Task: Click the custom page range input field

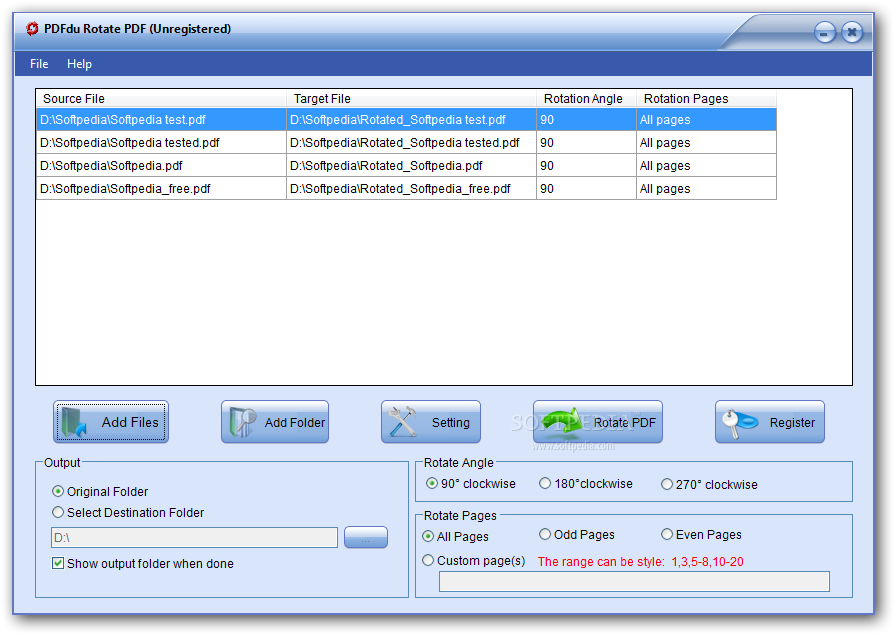Action: 634,581
